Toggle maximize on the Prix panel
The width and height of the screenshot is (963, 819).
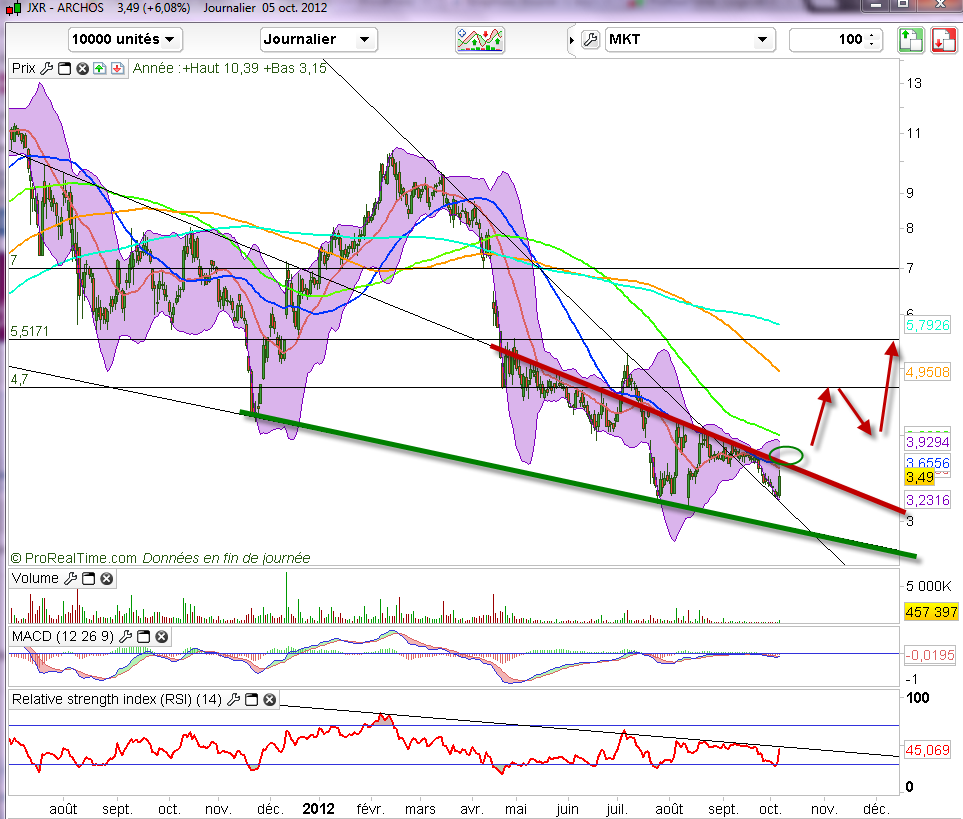[65, 69]
